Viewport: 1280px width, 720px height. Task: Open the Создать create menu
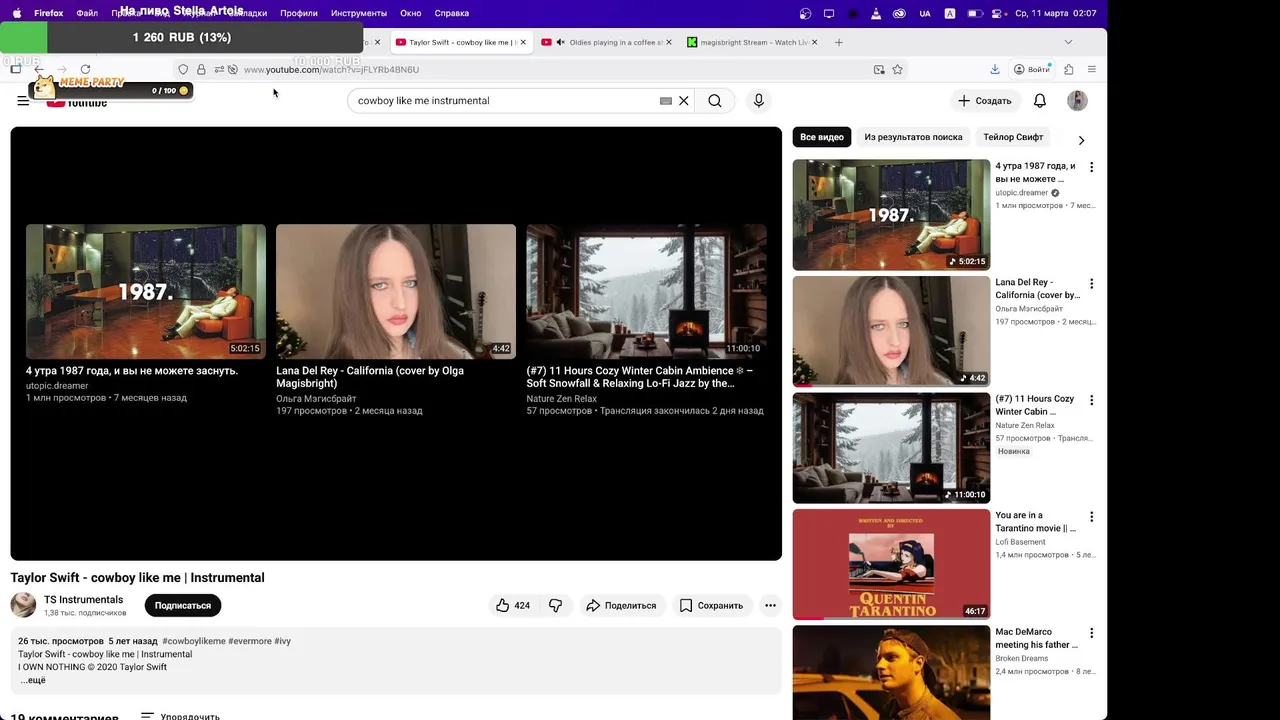985,101
